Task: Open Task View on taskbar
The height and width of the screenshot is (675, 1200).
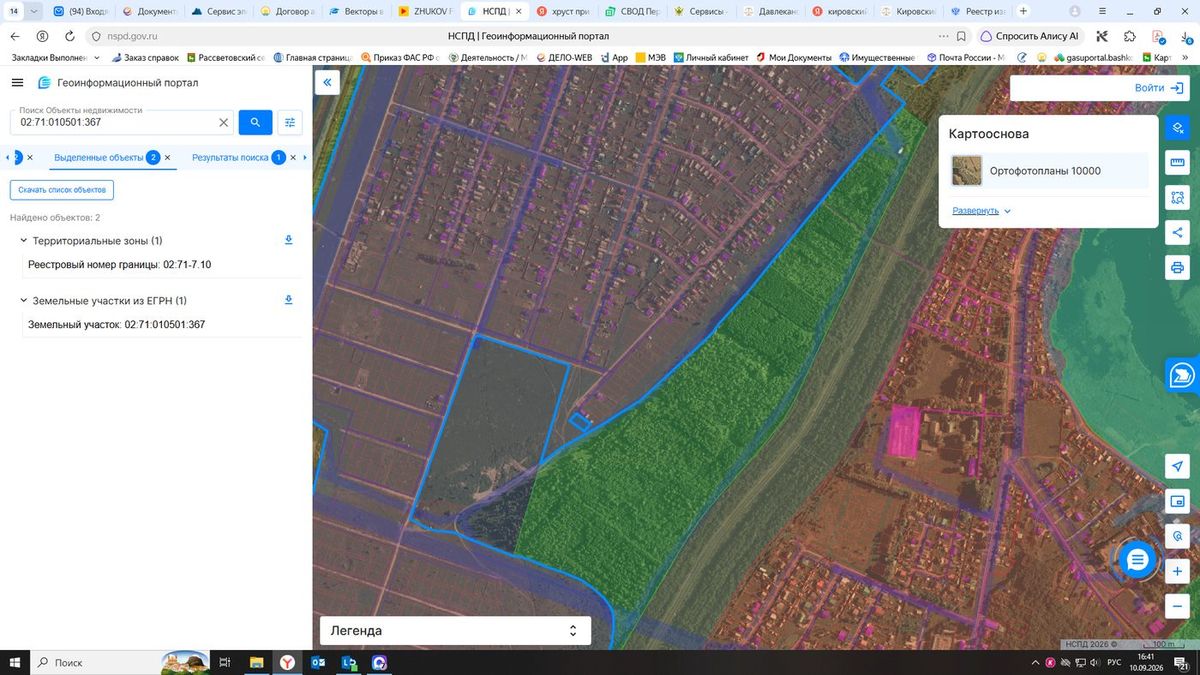Action: [x=225, y=662]
